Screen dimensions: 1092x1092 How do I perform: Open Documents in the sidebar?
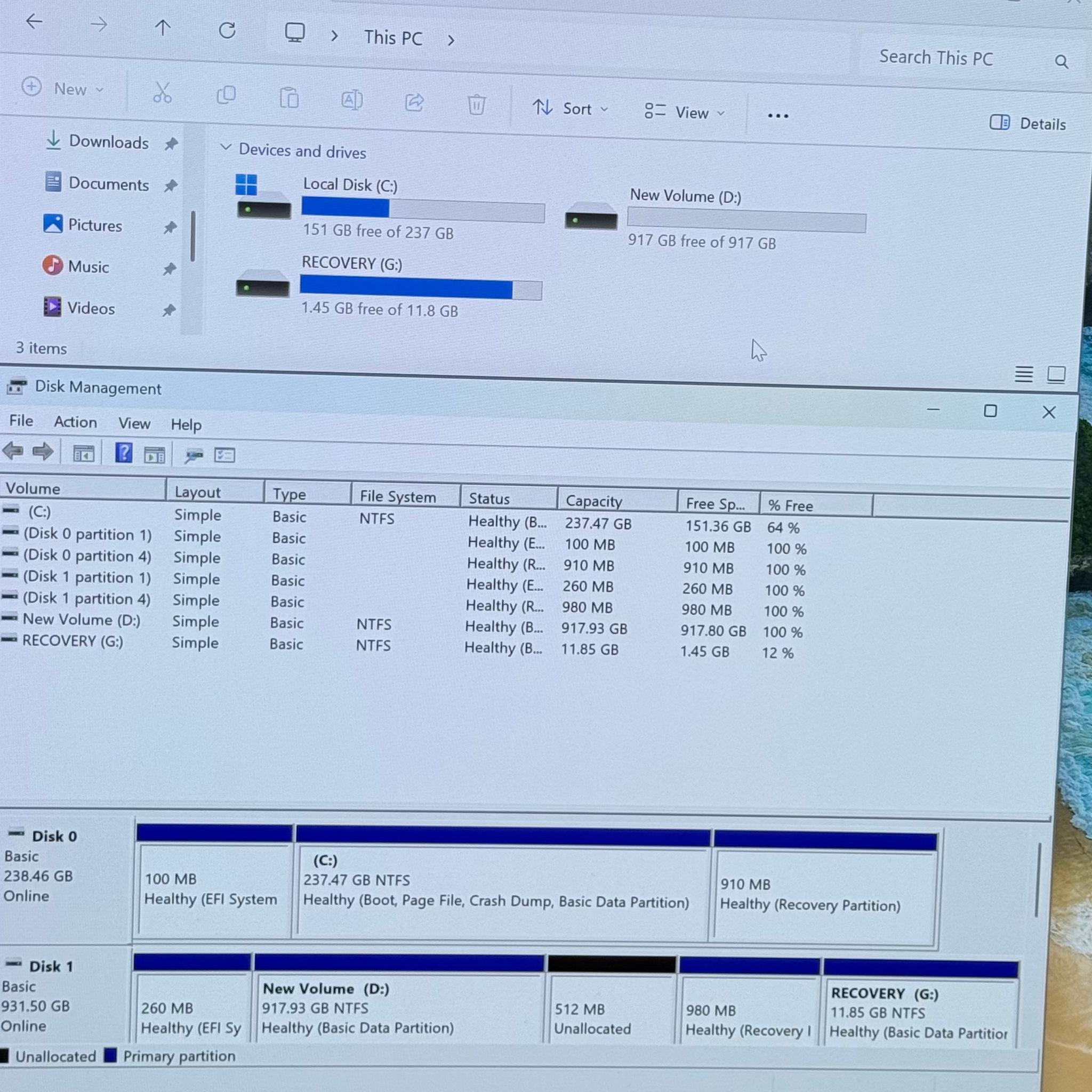click(97, 184)
